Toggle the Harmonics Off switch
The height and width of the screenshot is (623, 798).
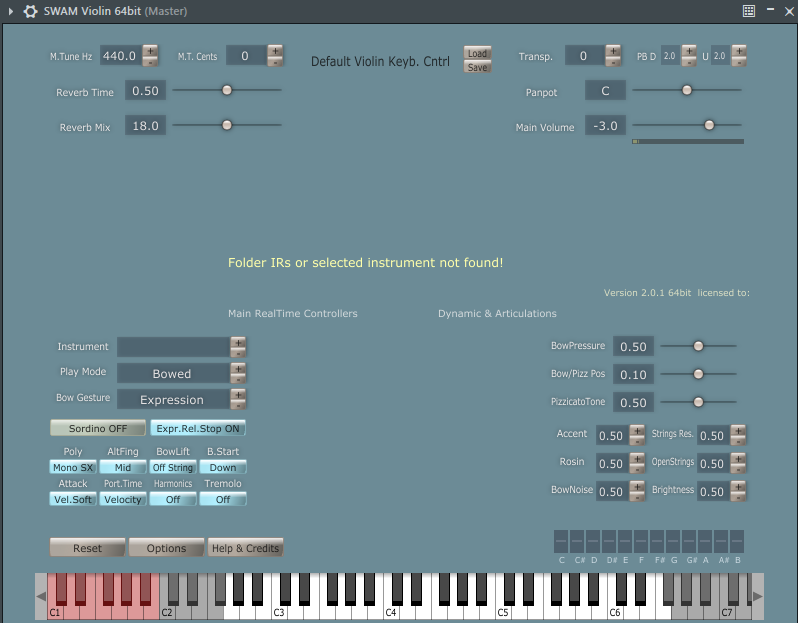pos(173,499)
